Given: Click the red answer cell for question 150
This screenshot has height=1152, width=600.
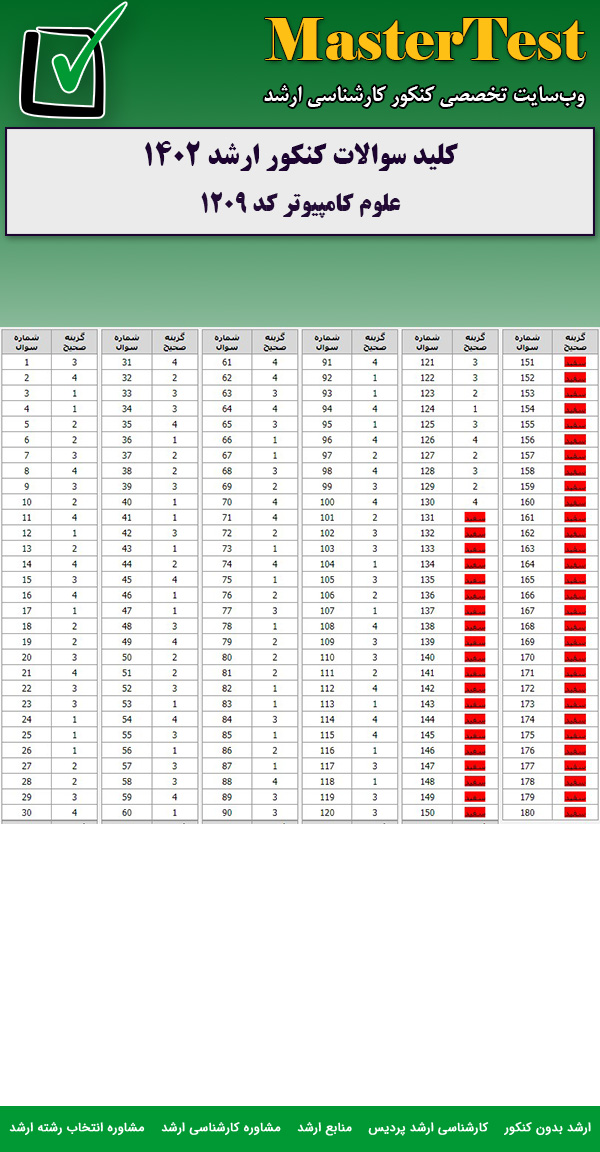Looking at the screenshot, I should coord(475,811).
